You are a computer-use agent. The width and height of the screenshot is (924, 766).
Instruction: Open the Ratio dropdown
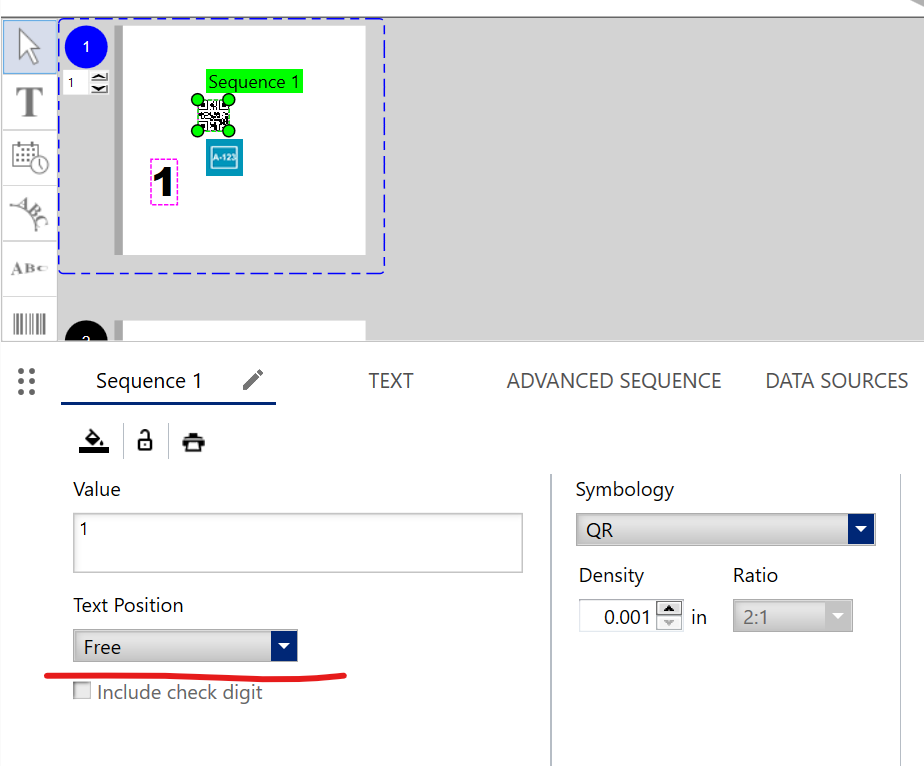click(840, 615)
